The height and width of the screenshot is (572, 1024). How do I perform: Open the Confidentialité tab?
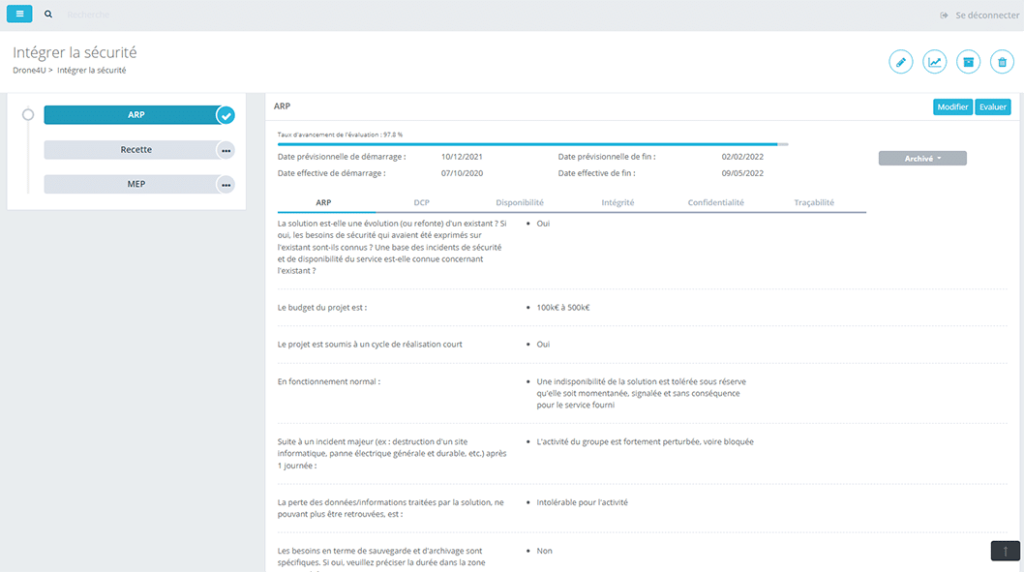pos(715,202)
